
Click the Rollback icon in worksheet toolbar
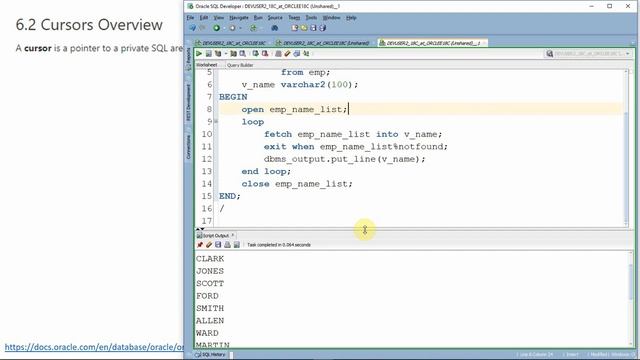tap(265, 53)
